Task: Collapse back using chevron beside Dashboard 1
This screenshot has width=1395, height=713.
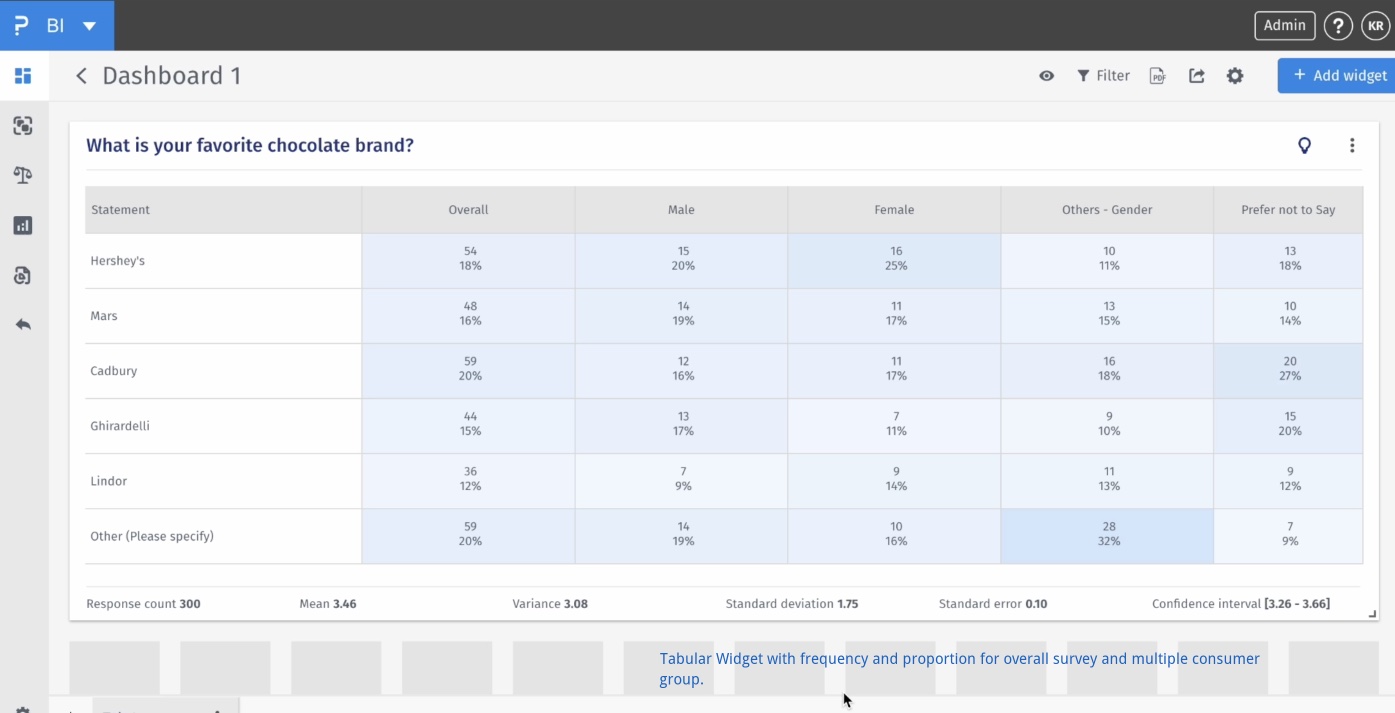Action: 81,75
